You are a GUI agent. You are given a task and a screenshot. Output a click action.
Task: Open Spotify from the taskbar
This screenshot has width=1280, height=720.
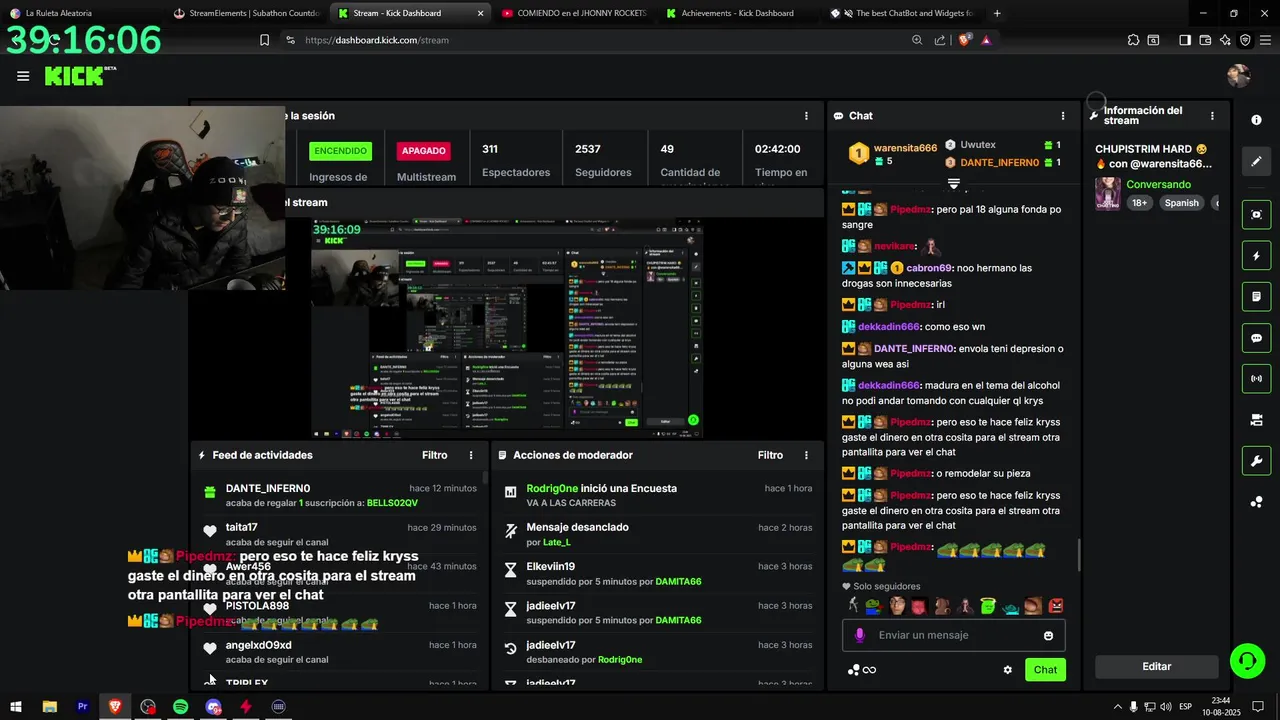[x=180, y=706]
